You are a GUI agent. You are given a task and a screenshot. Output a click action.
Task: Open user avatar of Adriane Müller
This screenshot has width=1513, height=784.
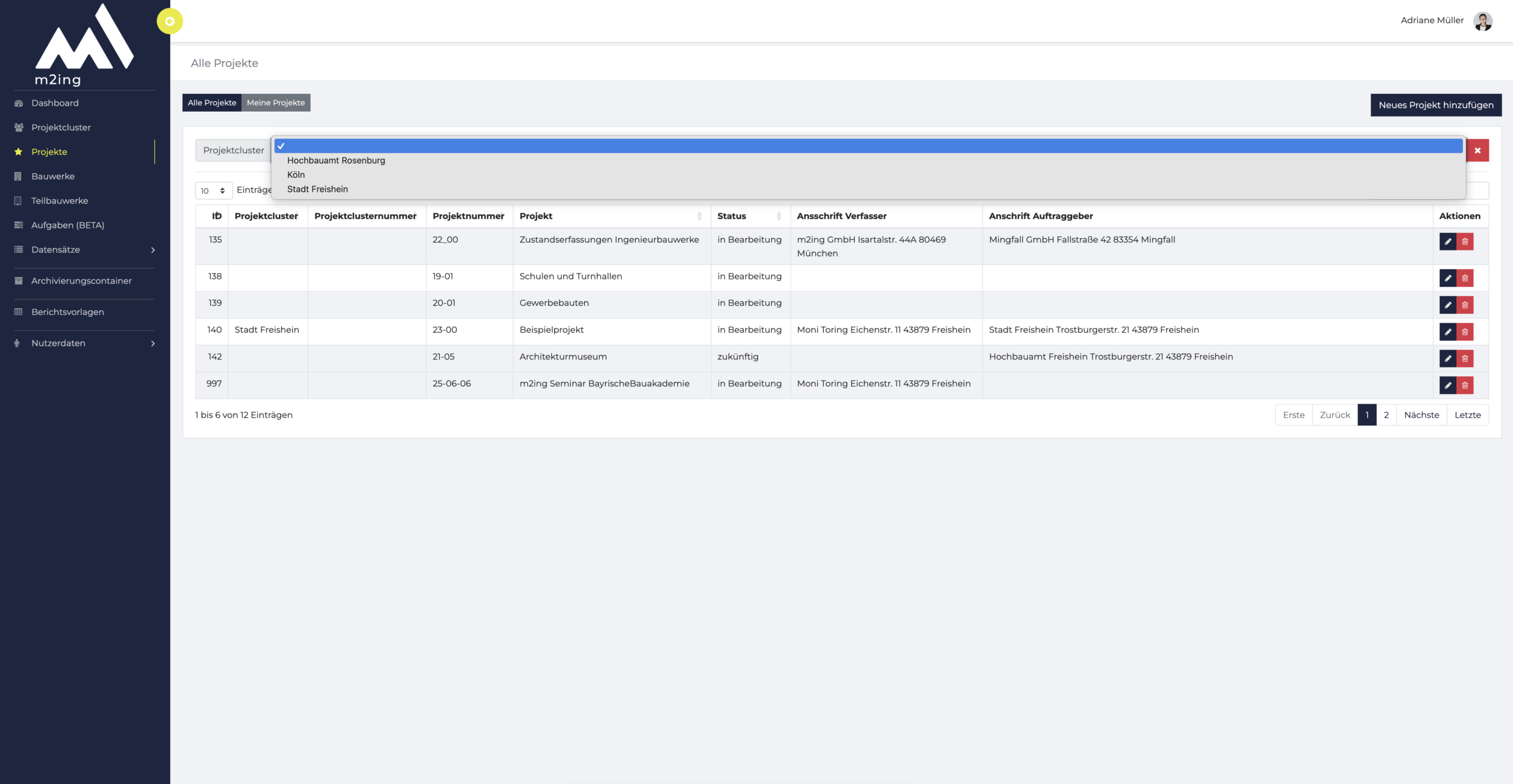coord(1482,21)
